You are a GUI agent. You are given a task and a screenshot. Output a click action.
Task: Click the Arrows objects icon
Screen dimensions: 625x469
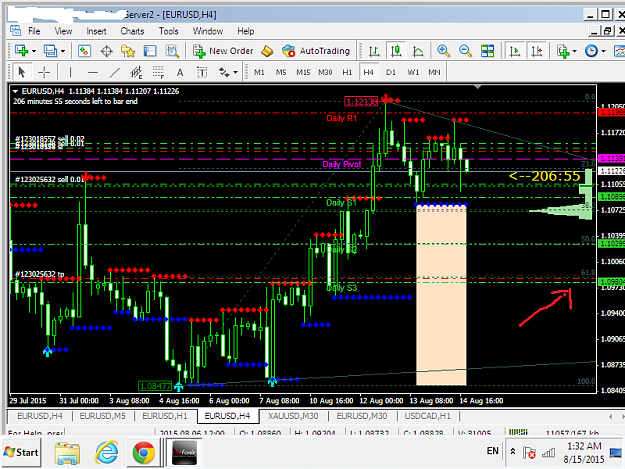coord(224,72)
